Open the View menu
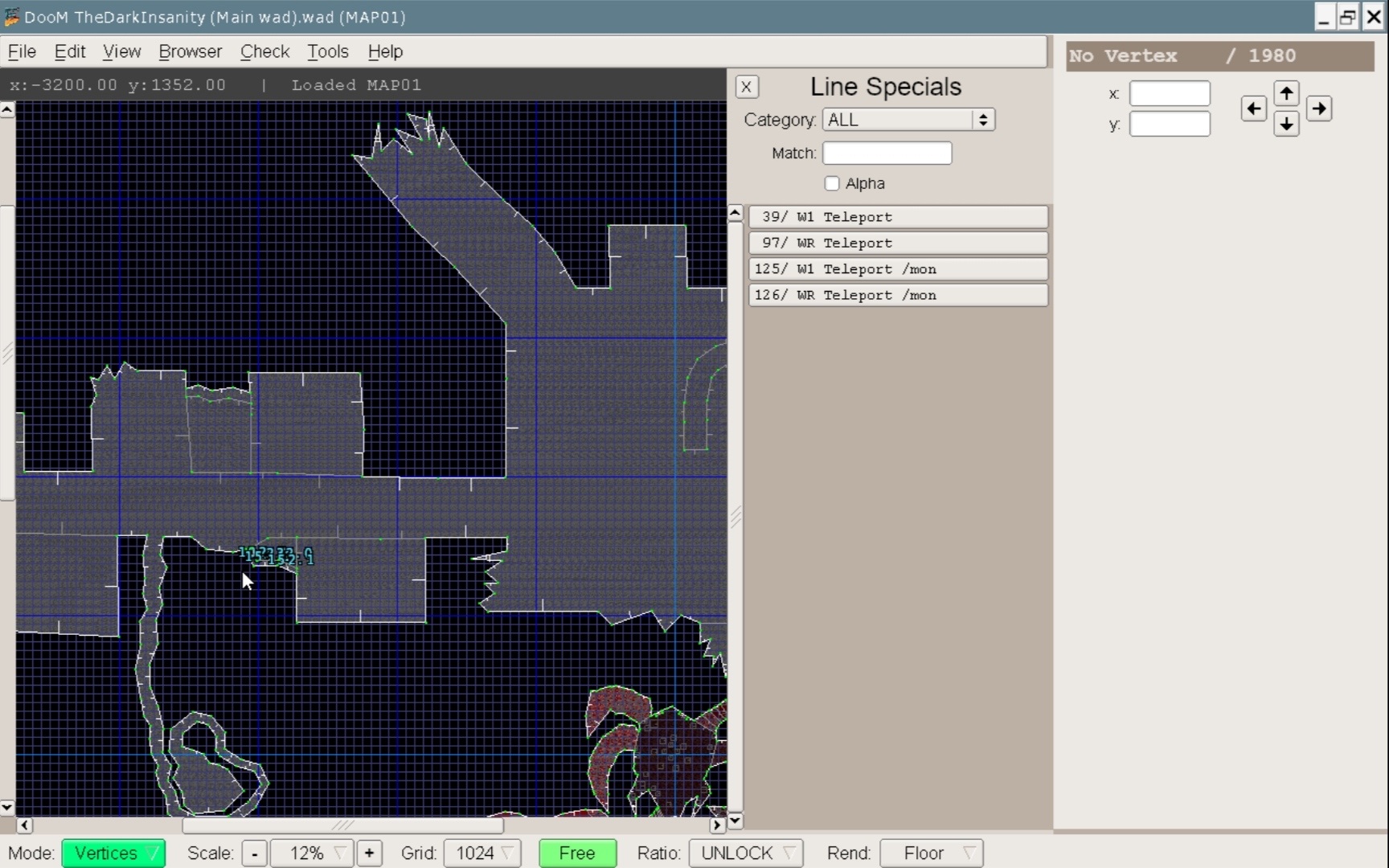 (x=121, y=51)
